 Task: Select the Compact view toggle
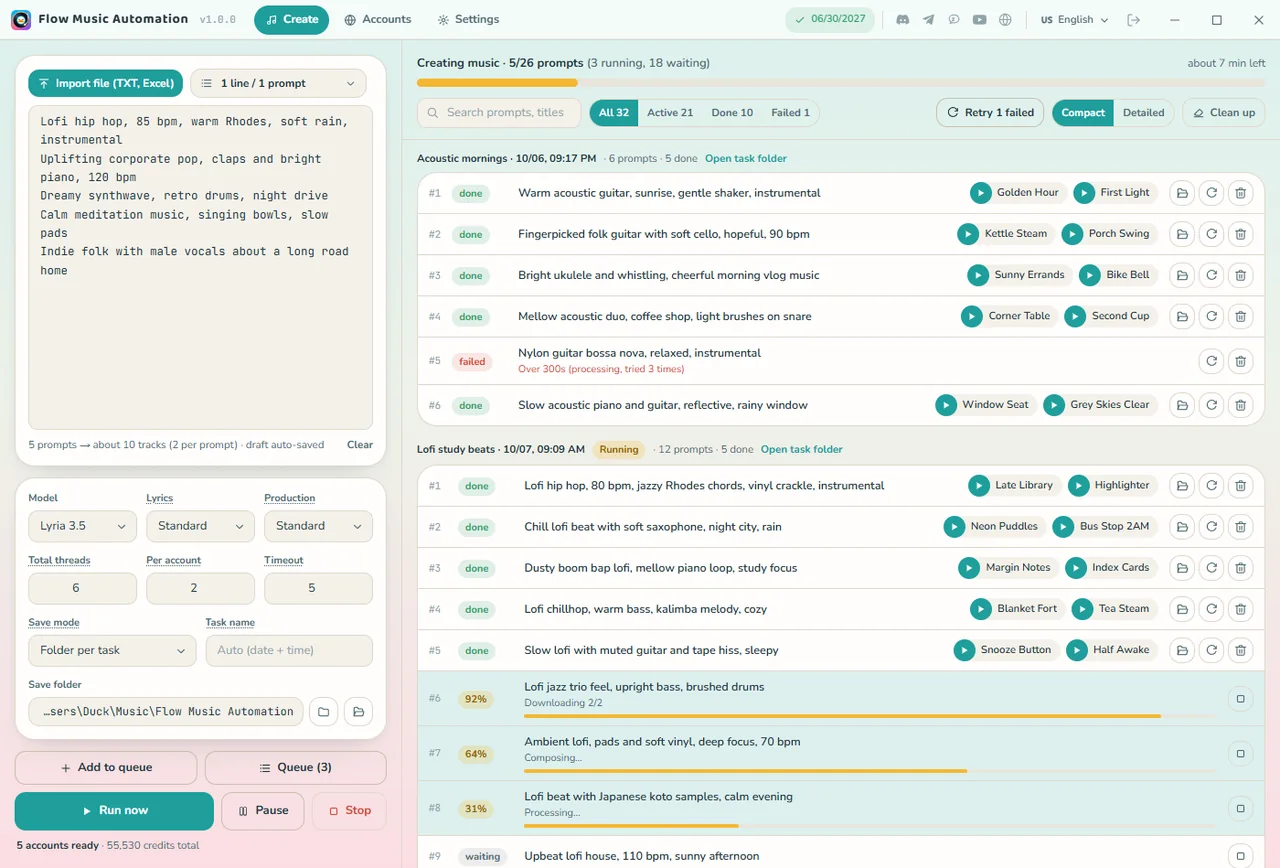(x=1083, y=113)
